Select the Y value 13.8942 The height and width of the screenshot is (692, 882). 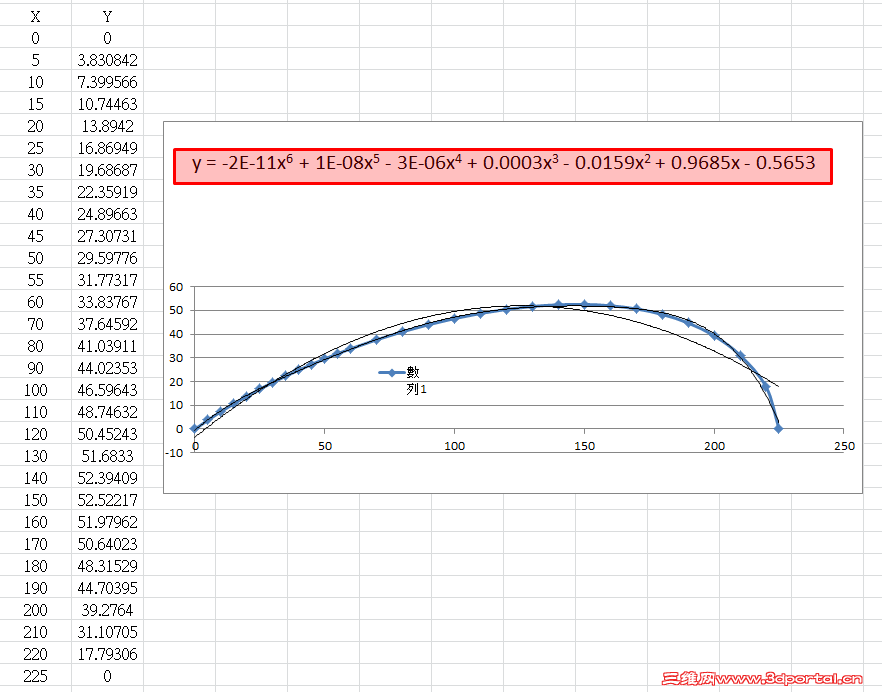pos(107,125)
